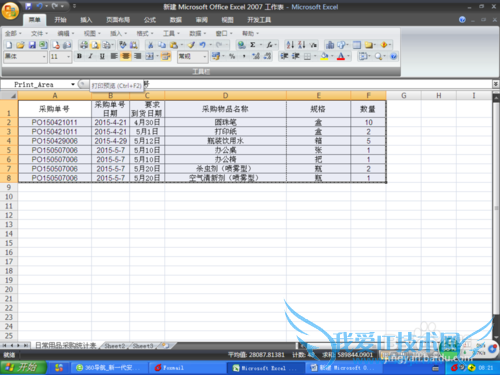Open the number format dropdown
Image resolution: width=500 pixels, height=375 pixels.
(x=204, y=57)
